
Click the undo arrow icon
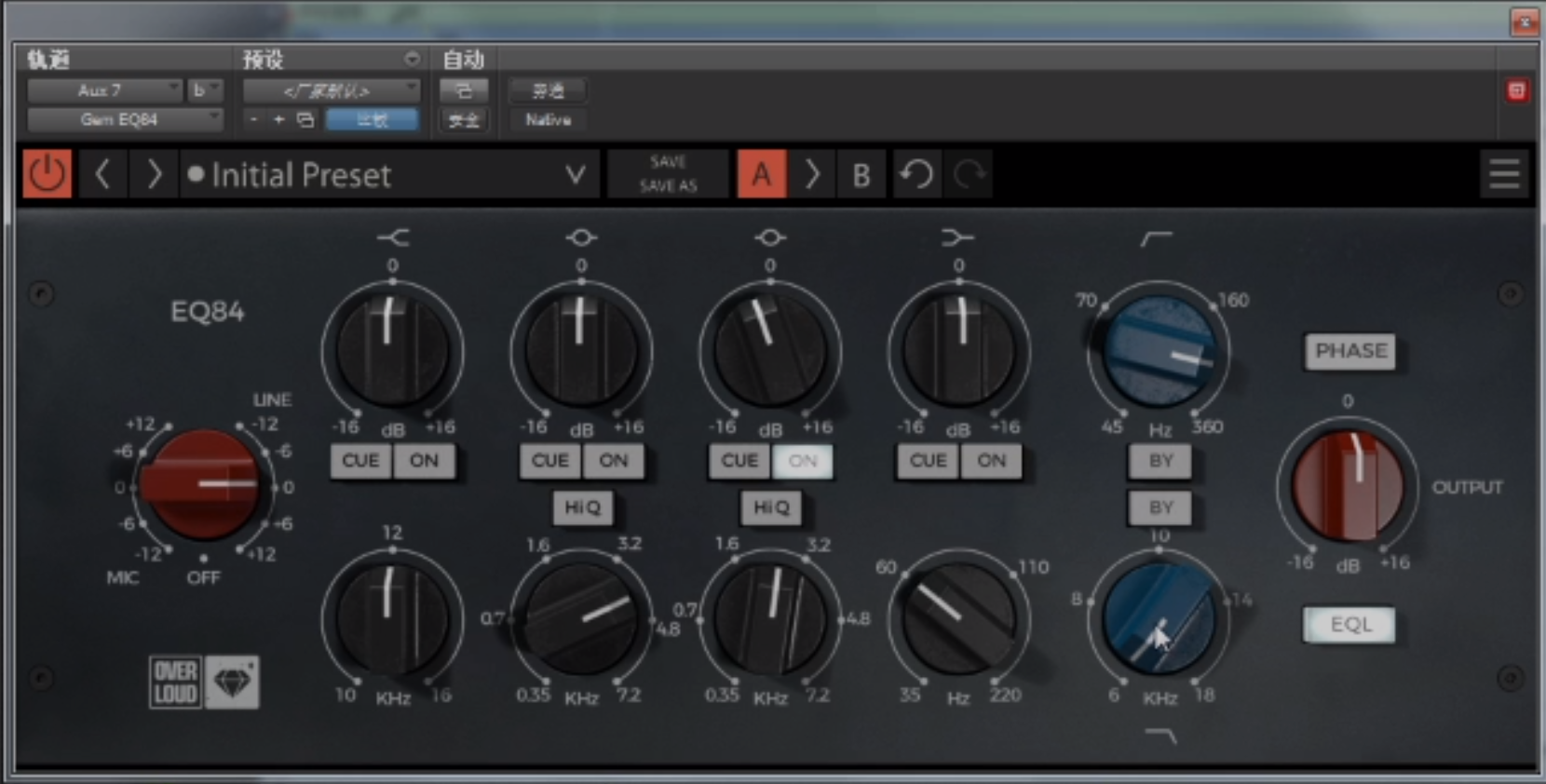click(x=916, y=174)
